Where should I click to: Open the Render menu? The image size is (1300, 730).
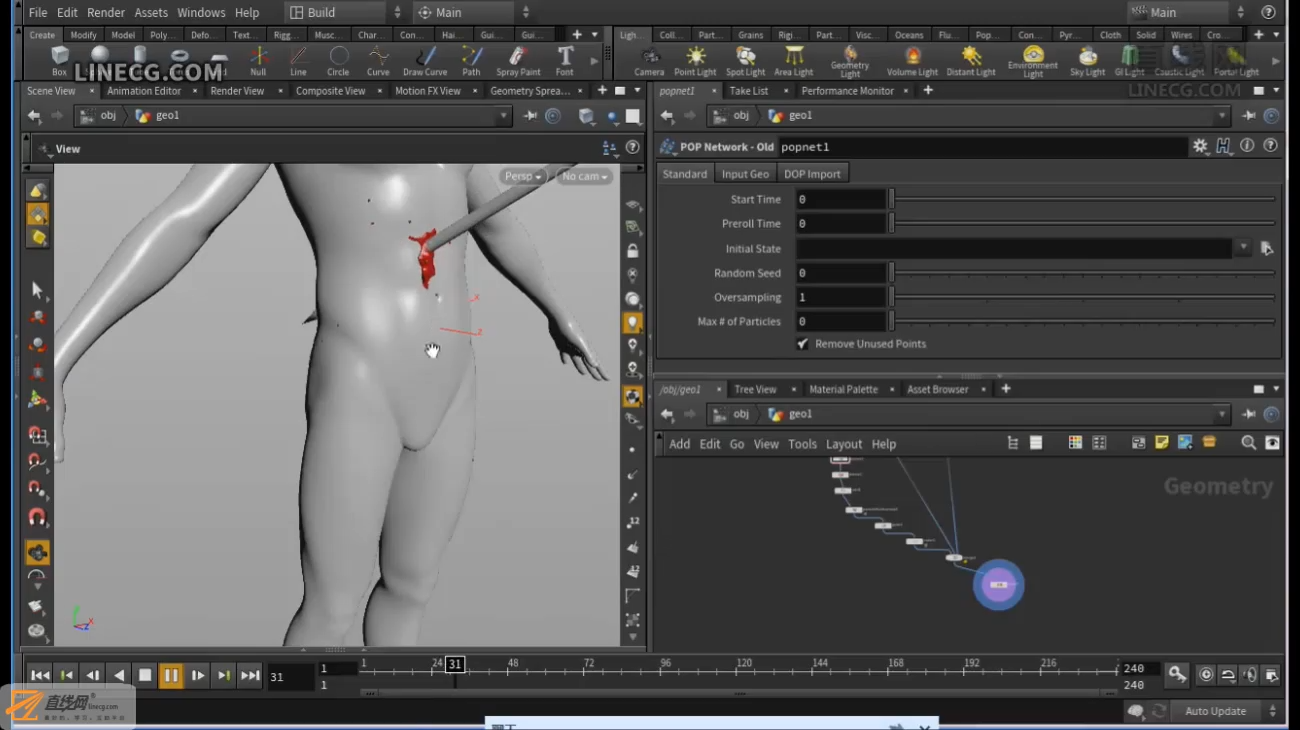(x=106, y=13)
